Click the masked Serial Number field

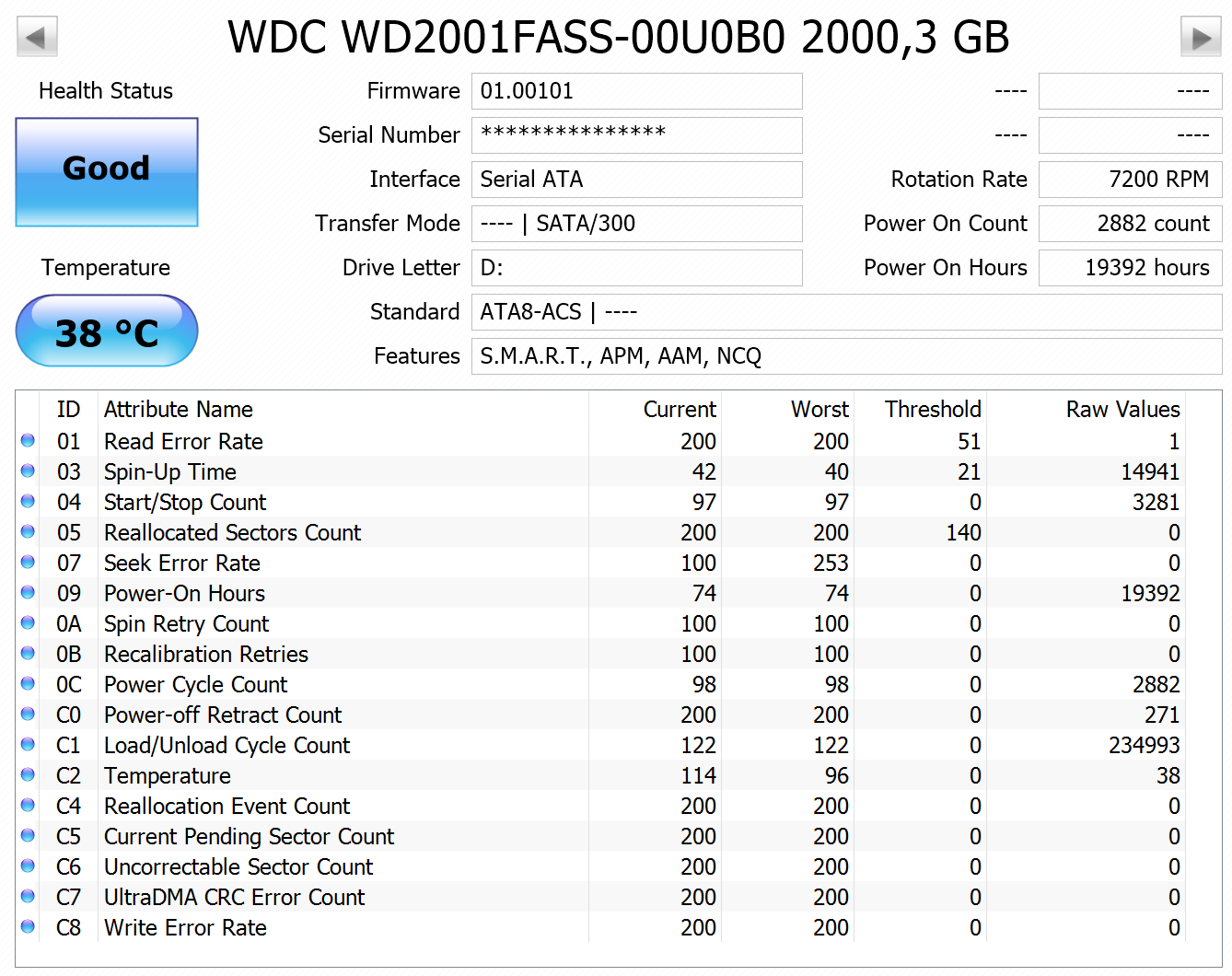tap(637, 135)
